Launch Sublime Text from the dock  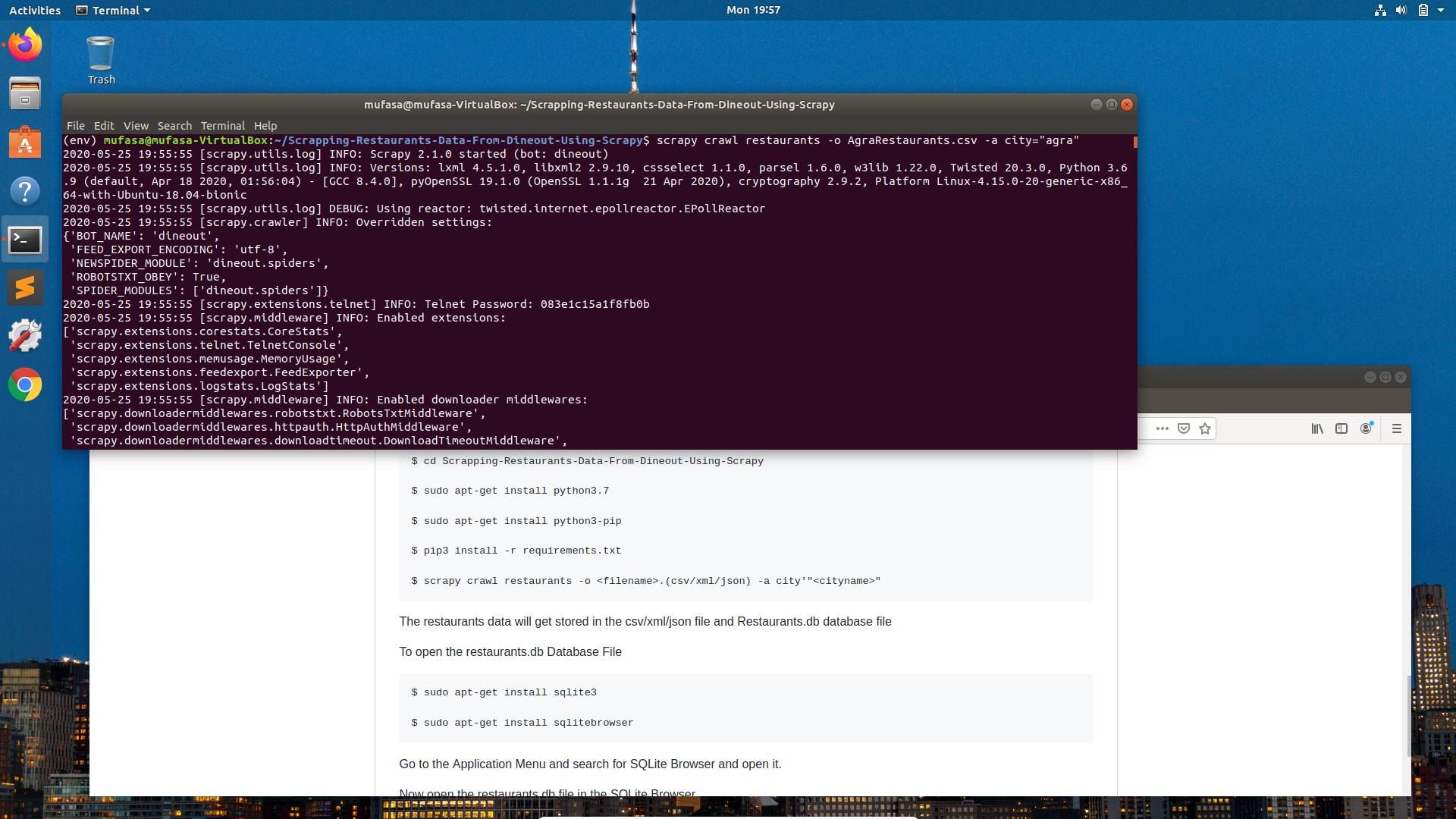click(25, 287)
